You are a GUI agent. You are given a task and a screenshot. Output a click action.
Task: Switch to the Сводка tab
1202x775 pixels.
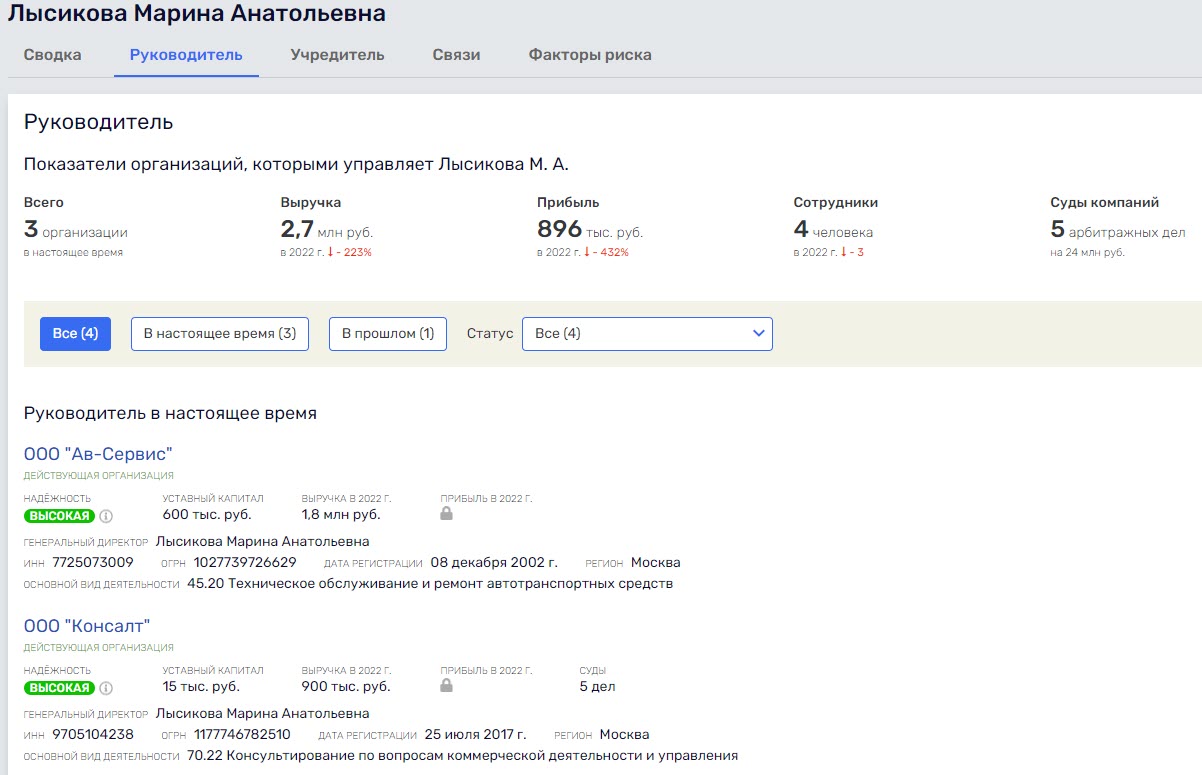(52, 55)
